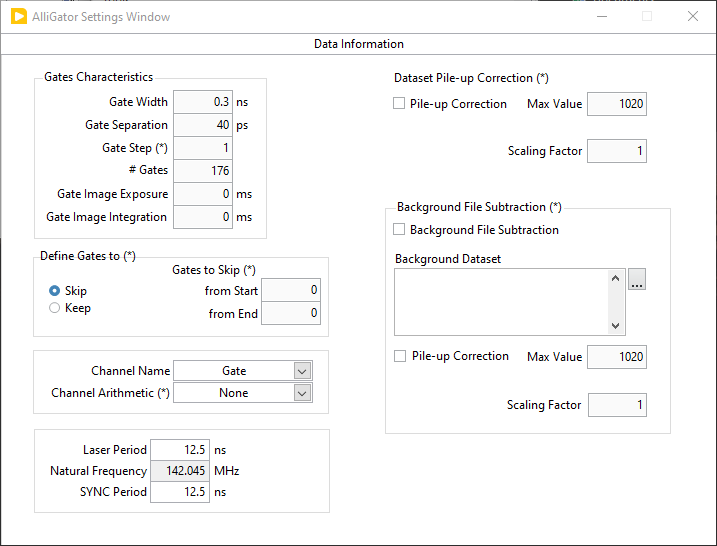Click the Gate Step value field
Image resolution: width=717 pixels, height=546 pixels.
[x=203, y=148]
